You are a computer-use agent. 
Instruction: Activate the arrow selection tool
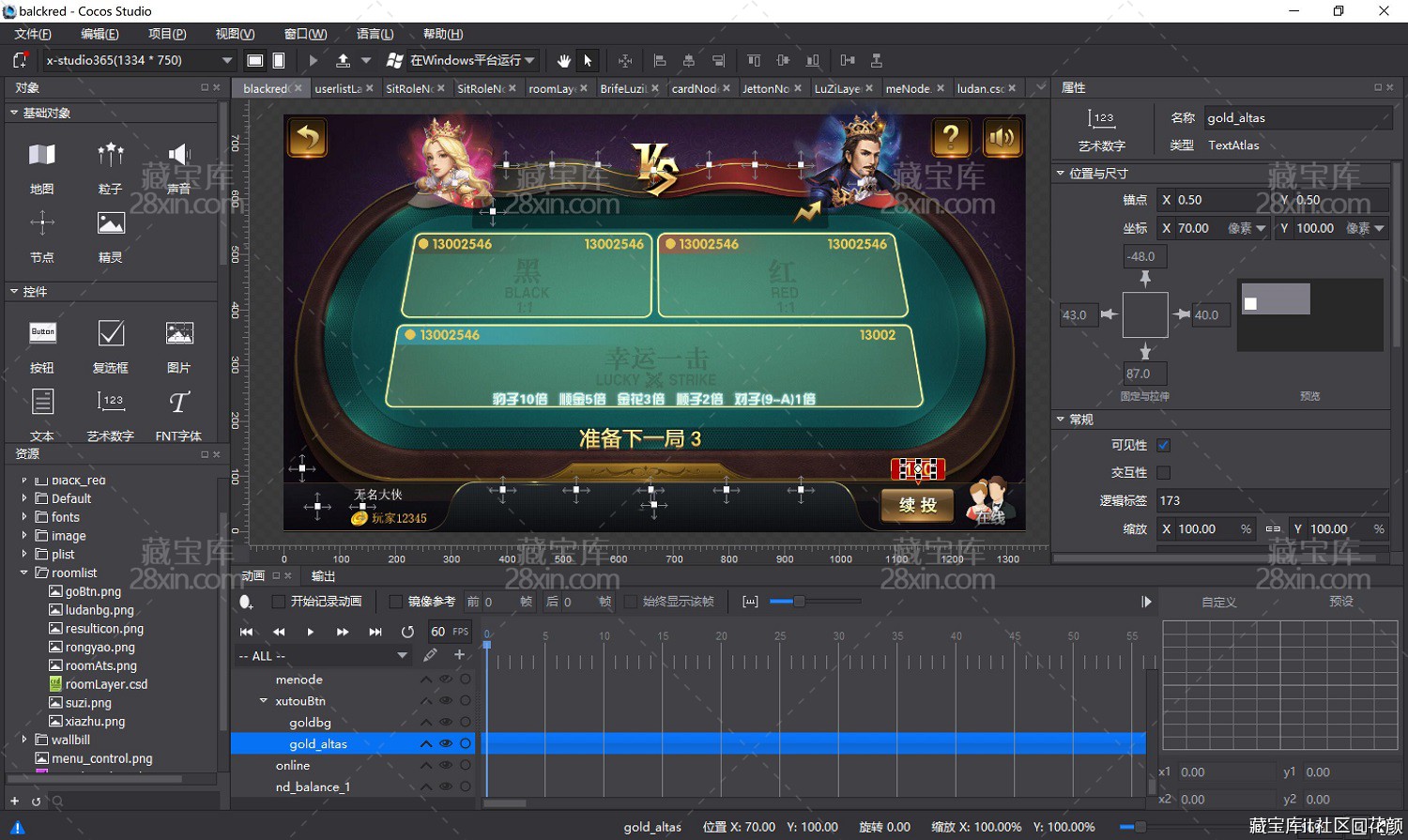(588, 60)
